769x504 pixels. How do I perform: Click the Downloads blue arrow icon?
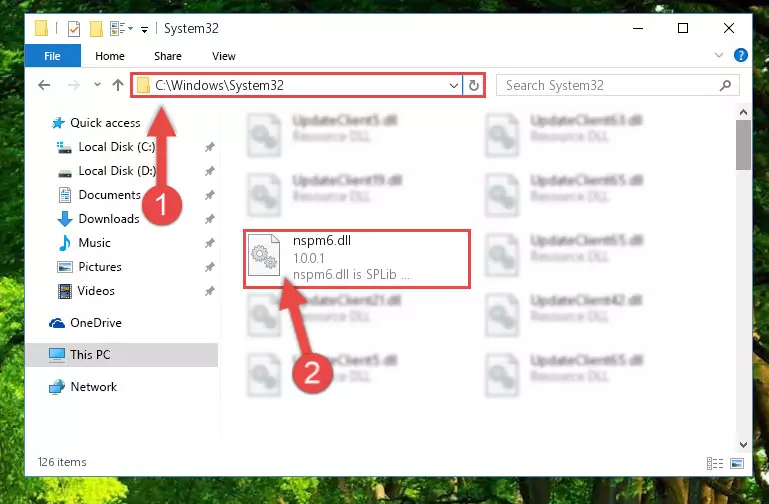click(x=65, y=219)
